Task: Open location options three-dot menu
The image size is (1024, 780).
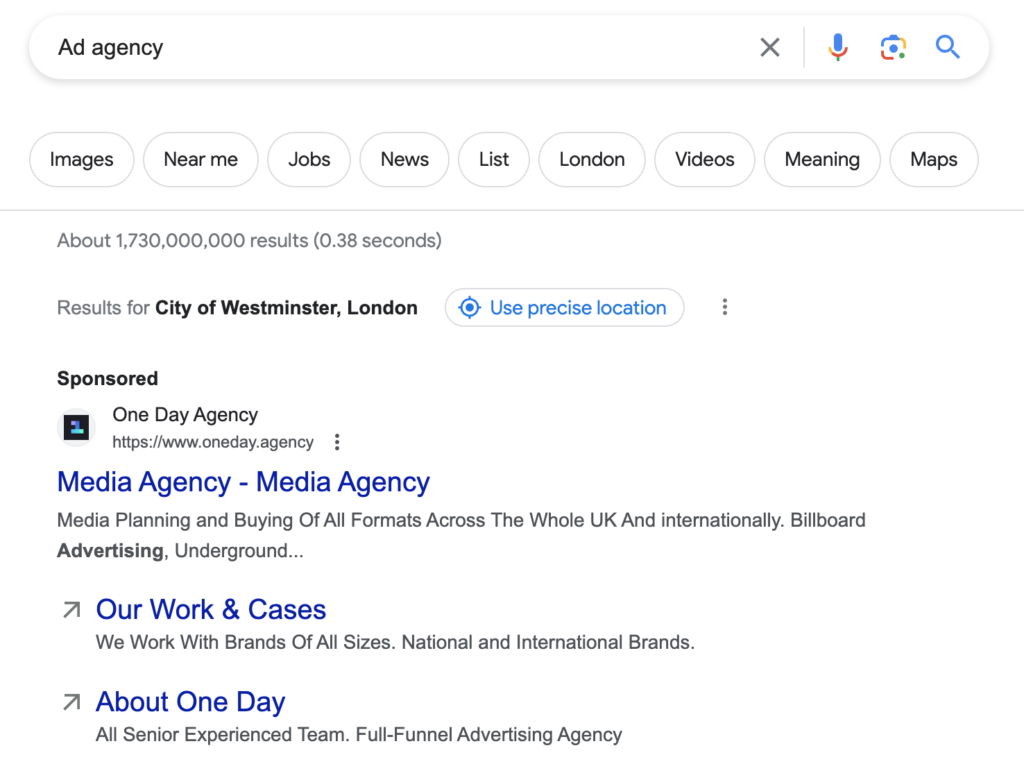Action: [725, 308]
